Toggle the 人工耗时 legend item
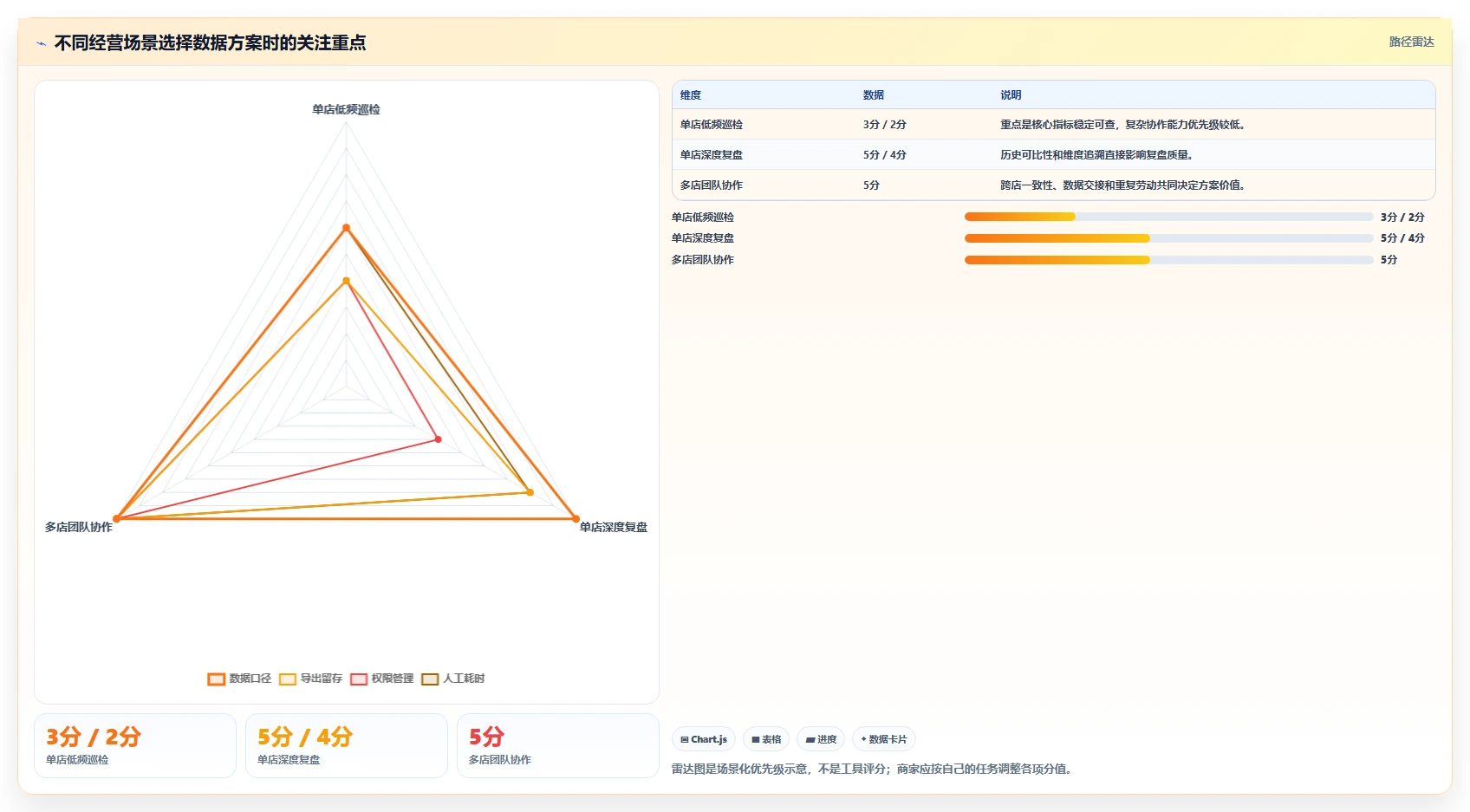The image size is (1470, 812). point(452,679)
